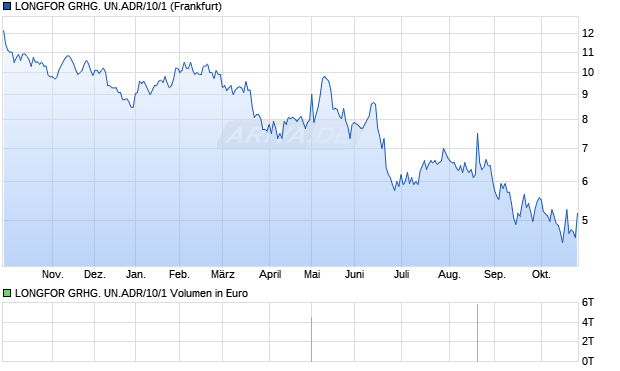The image size is (620, 371).
Task: Click the Juni axis label
Action: [x=354, y=274]
